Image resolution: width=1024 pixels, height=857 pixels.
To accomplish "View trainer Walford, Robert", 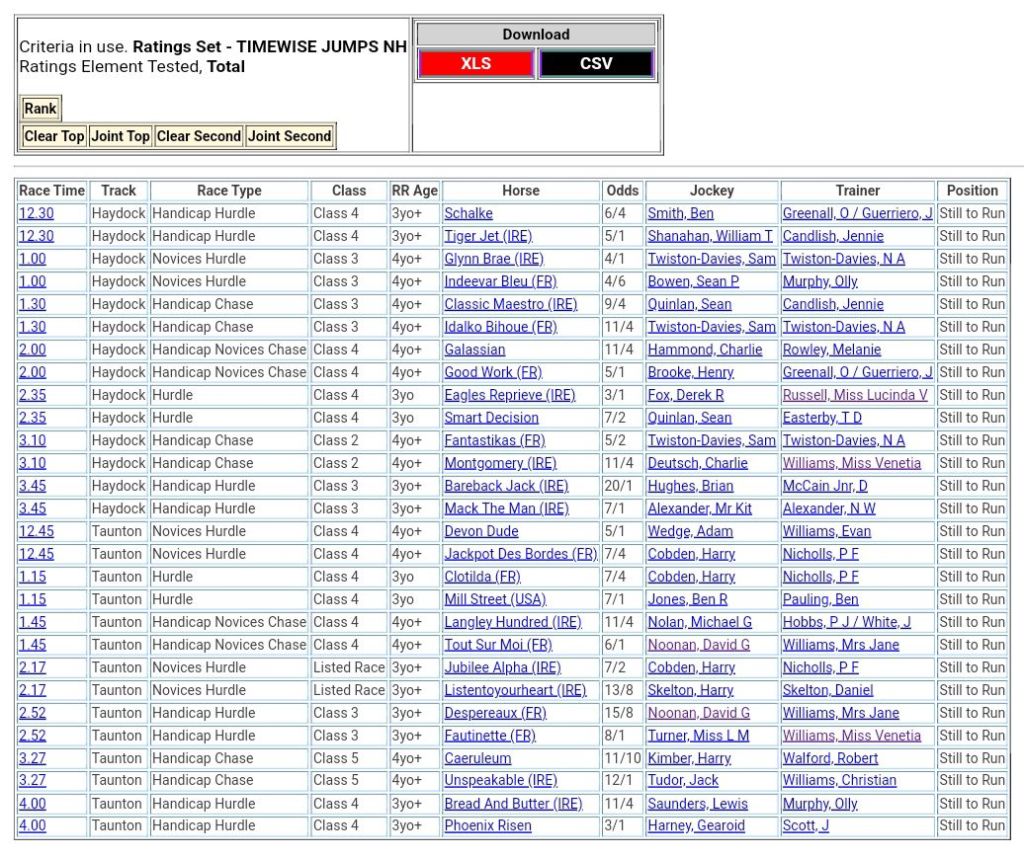I will point(830,758).
